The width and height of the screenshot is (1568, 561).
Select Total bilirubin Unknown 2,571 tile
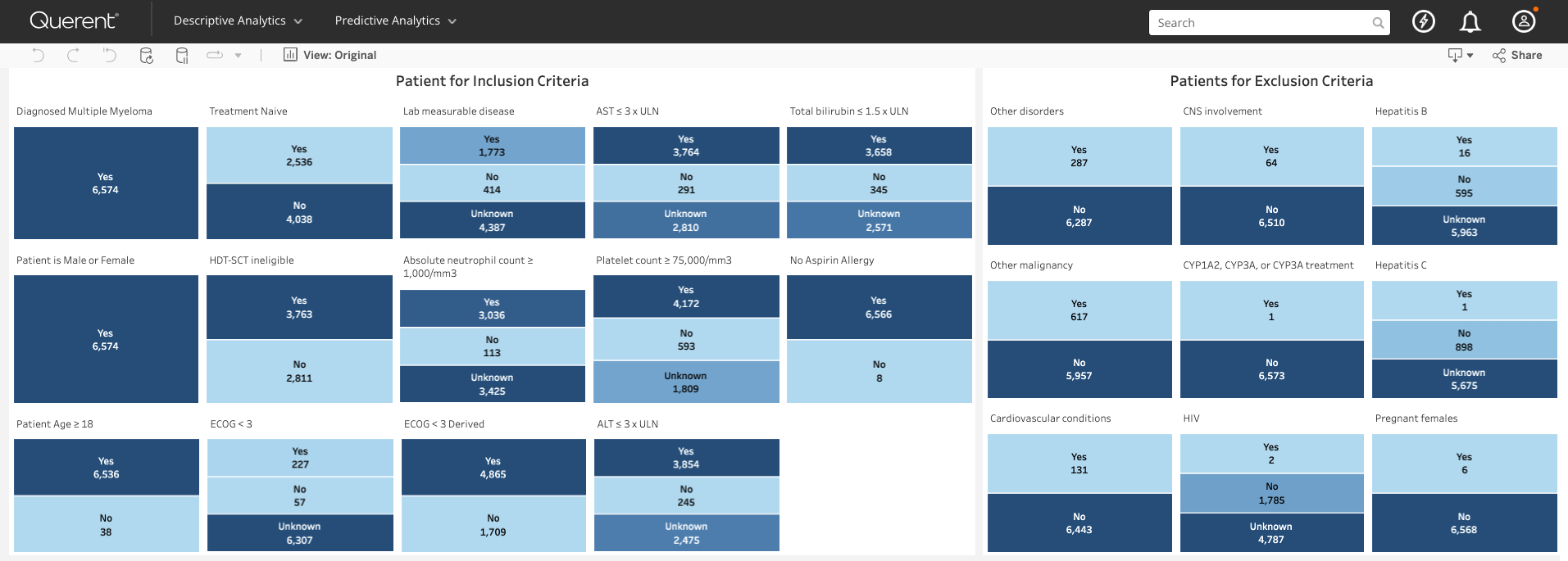point(879,220)
